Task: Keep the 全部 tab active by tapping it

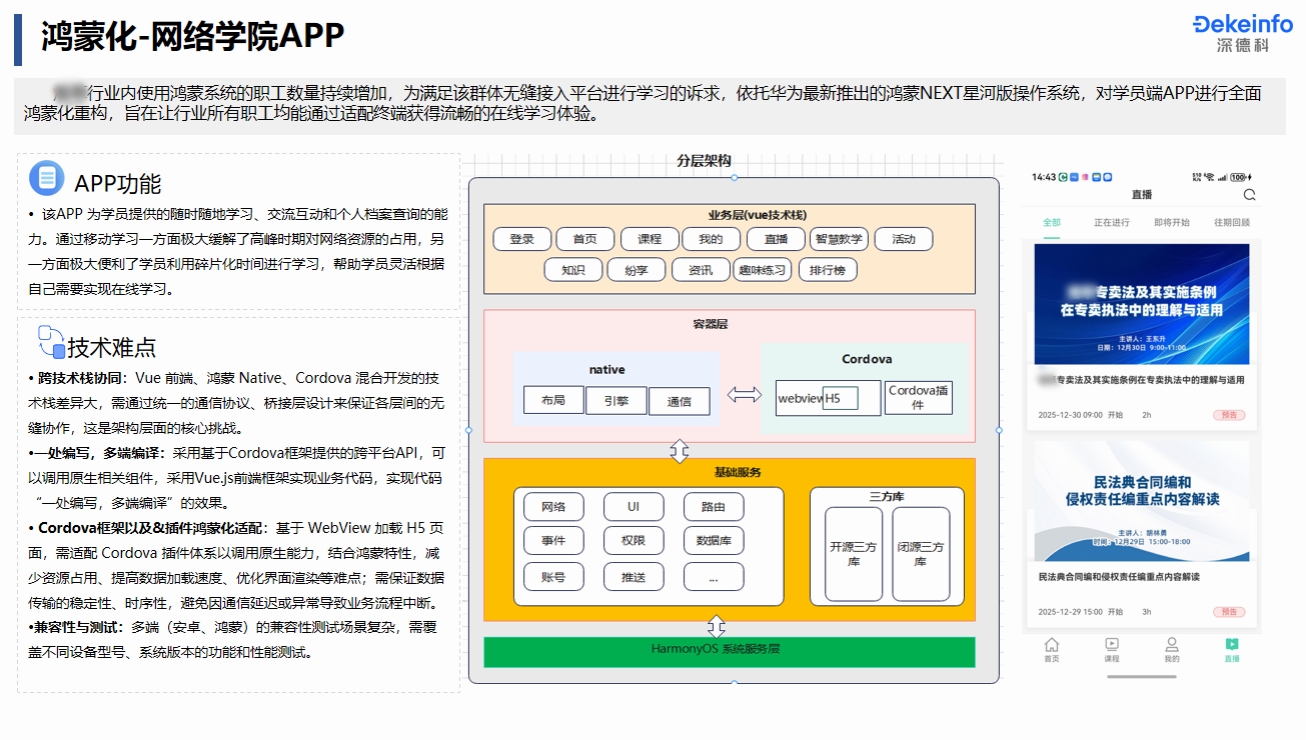Action: [x=1051, y=222]
